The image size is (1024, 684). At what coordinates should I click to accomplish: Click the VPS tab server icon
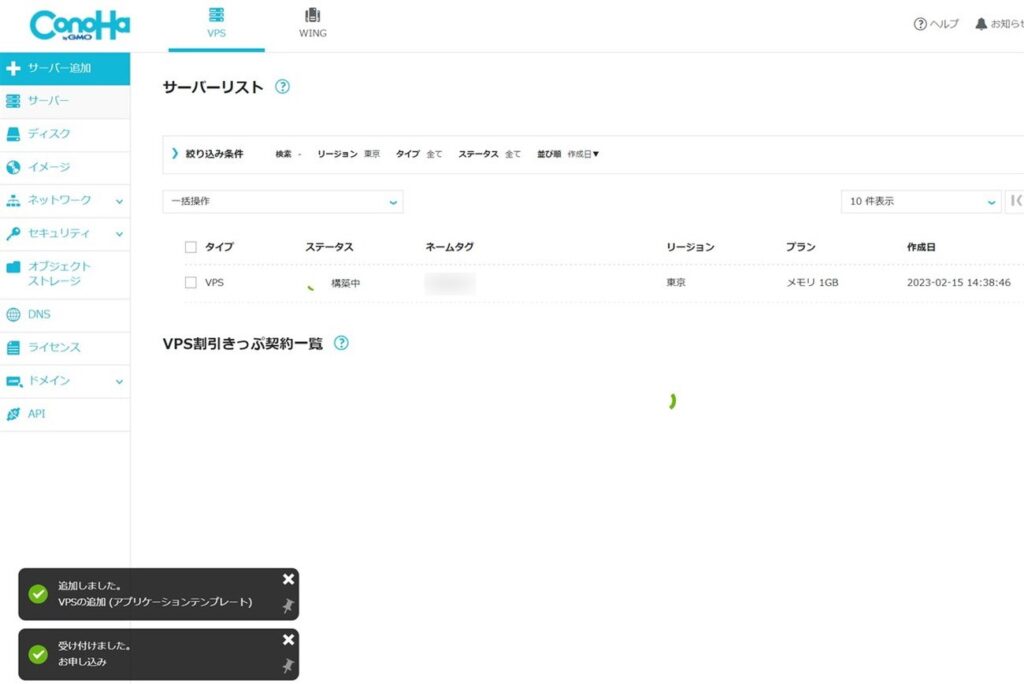[216, 14]
